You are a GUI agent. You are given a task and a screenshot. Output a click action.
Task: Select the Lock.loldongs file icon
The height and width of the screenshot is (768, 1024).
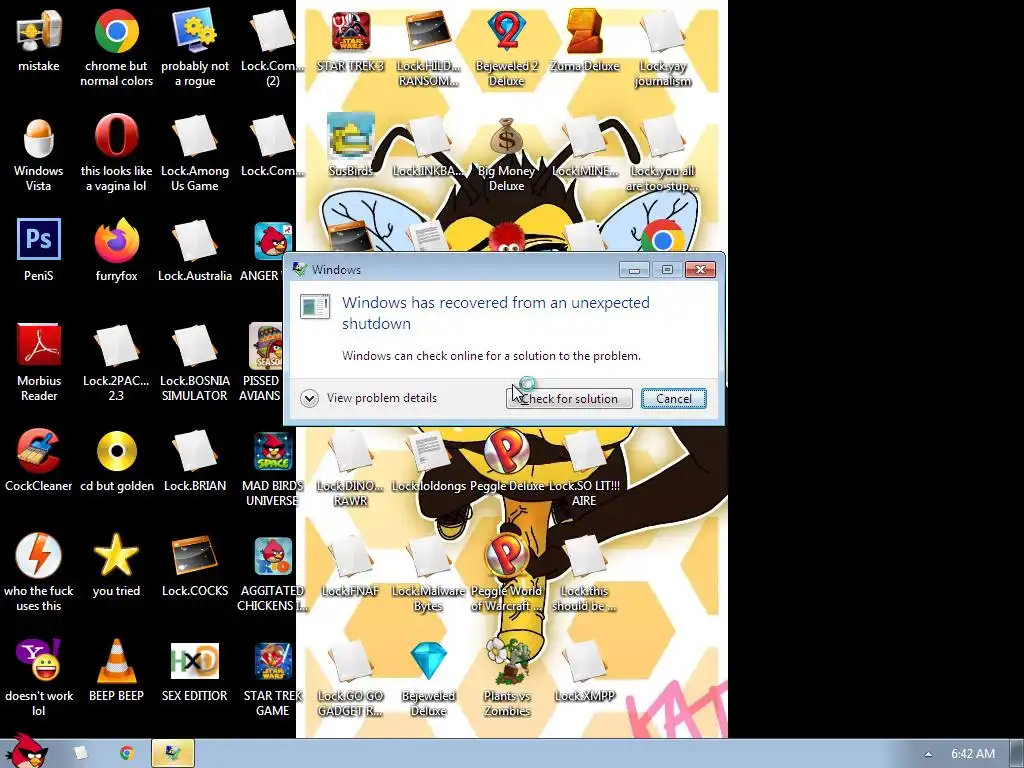coord(428,451)
